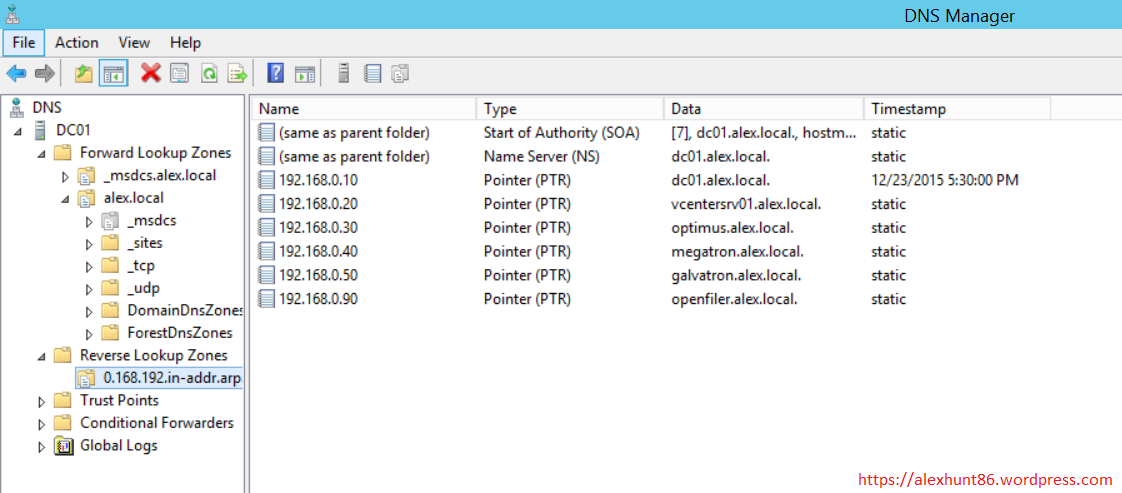1122x493 pixels.
Task: Expand the Trust Points node
Action: pyautogui.click(x=42, y=401)
